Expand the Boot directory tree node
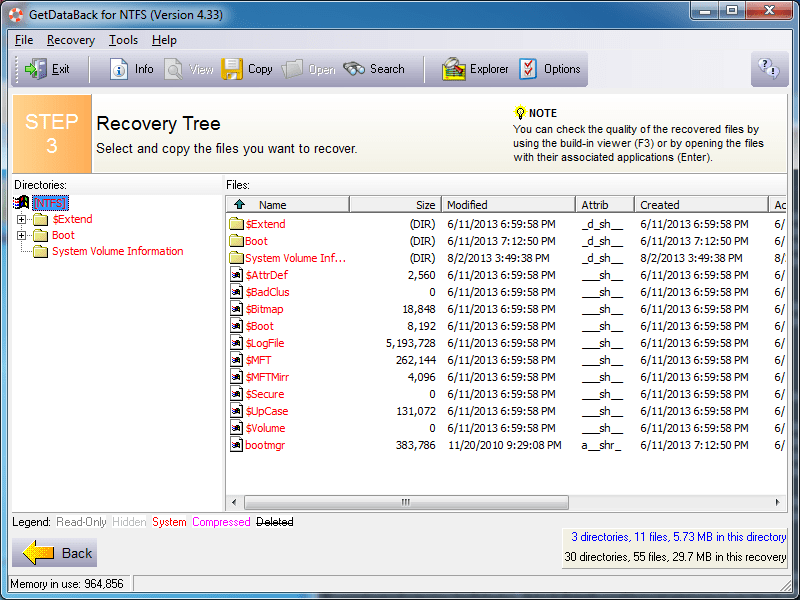The width and height of the screenshot is (800, 600). point(22,235)
